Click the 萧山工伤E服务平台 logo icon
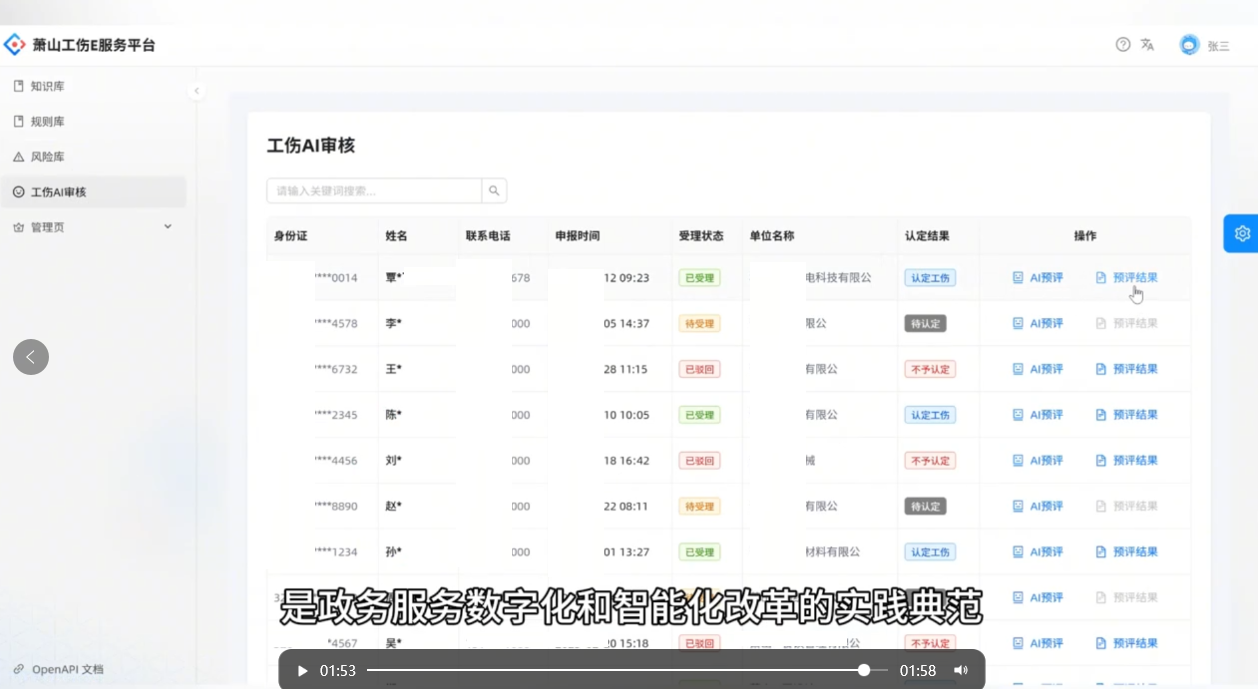Viewport: 1258px width, 689px height. [15, 45]
